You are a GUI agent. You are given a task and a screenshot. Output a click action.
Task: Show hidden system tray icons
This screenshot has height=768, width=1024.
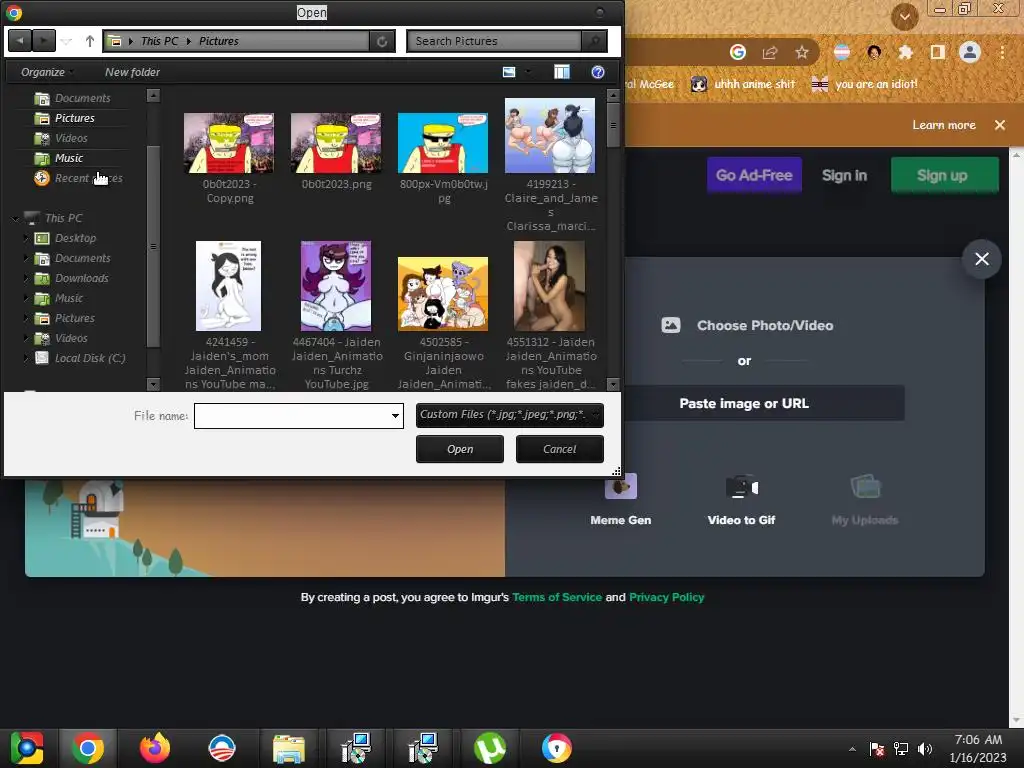coord(852,749)
